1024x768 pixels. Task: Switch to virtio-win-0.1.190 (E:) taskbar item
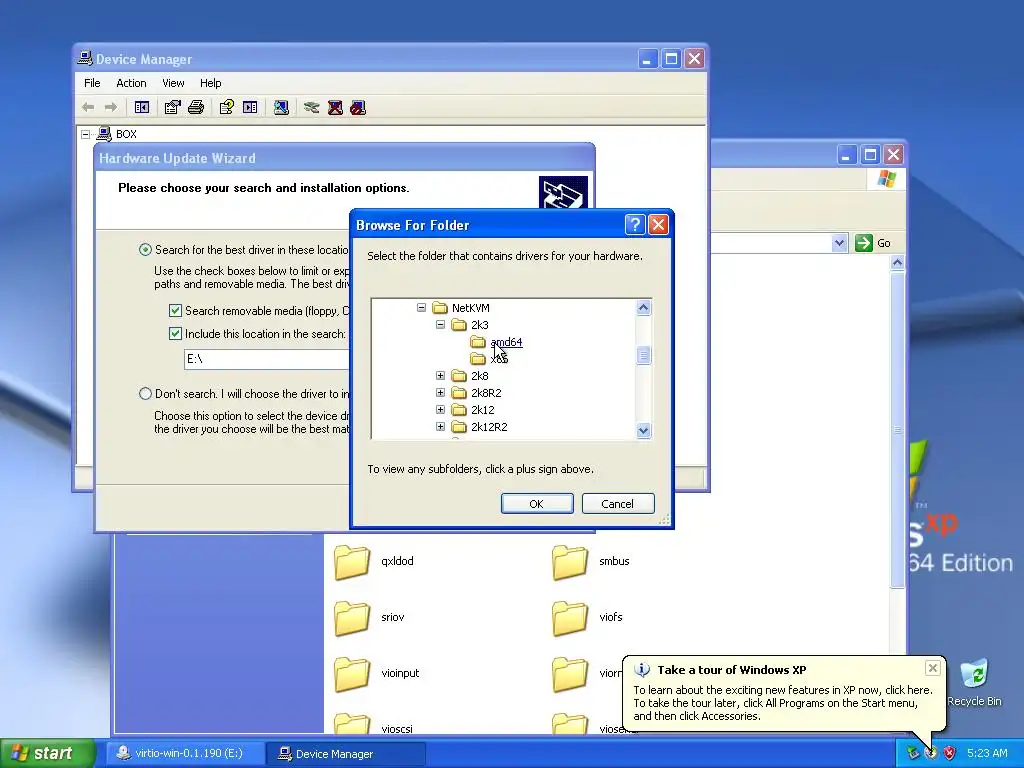pos(184,753)
